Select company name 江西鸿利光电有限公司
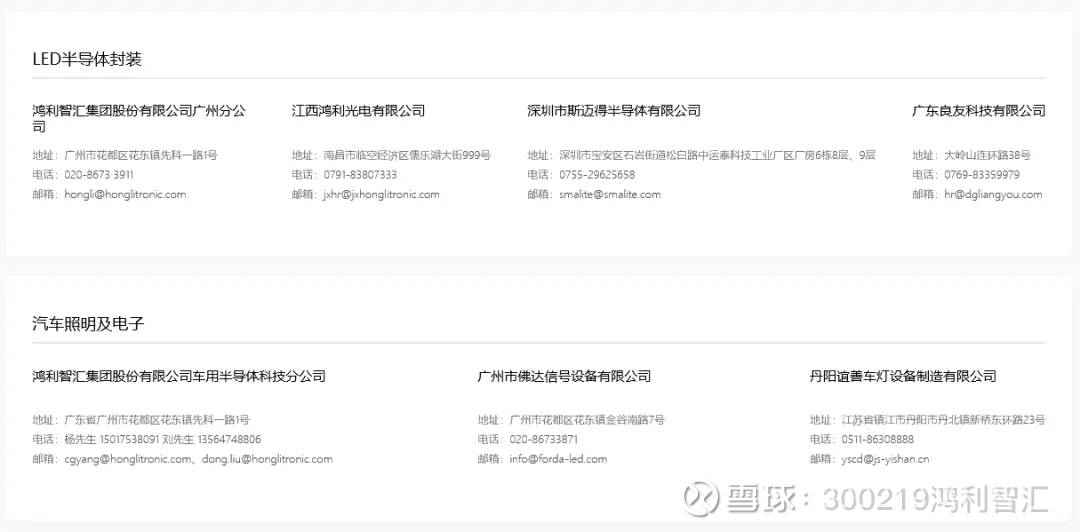Image resolution: width=1080 pixels, height=532 pixels. (358, 110)
